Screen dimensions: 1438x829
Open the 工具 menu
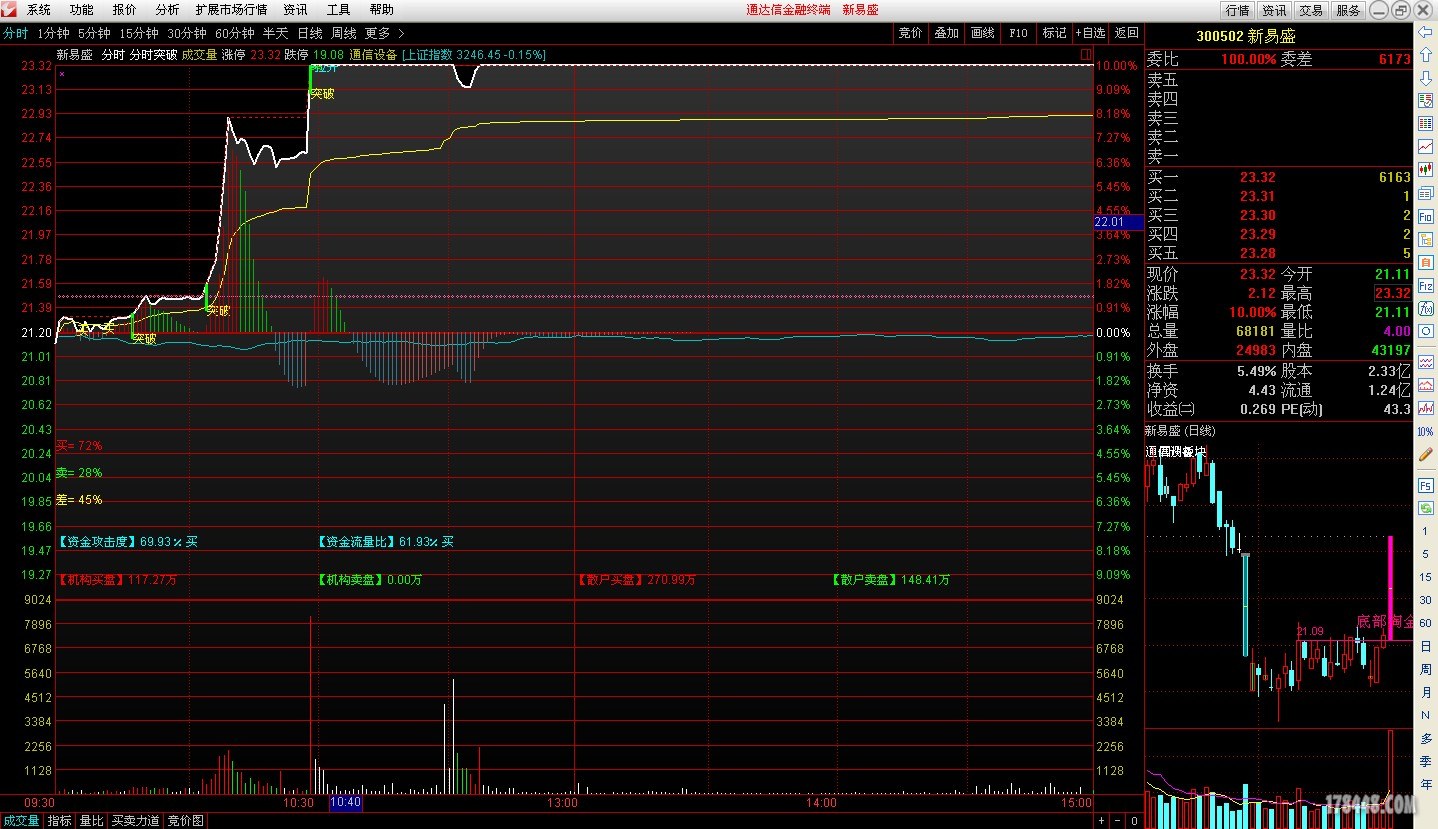(339, 10)
